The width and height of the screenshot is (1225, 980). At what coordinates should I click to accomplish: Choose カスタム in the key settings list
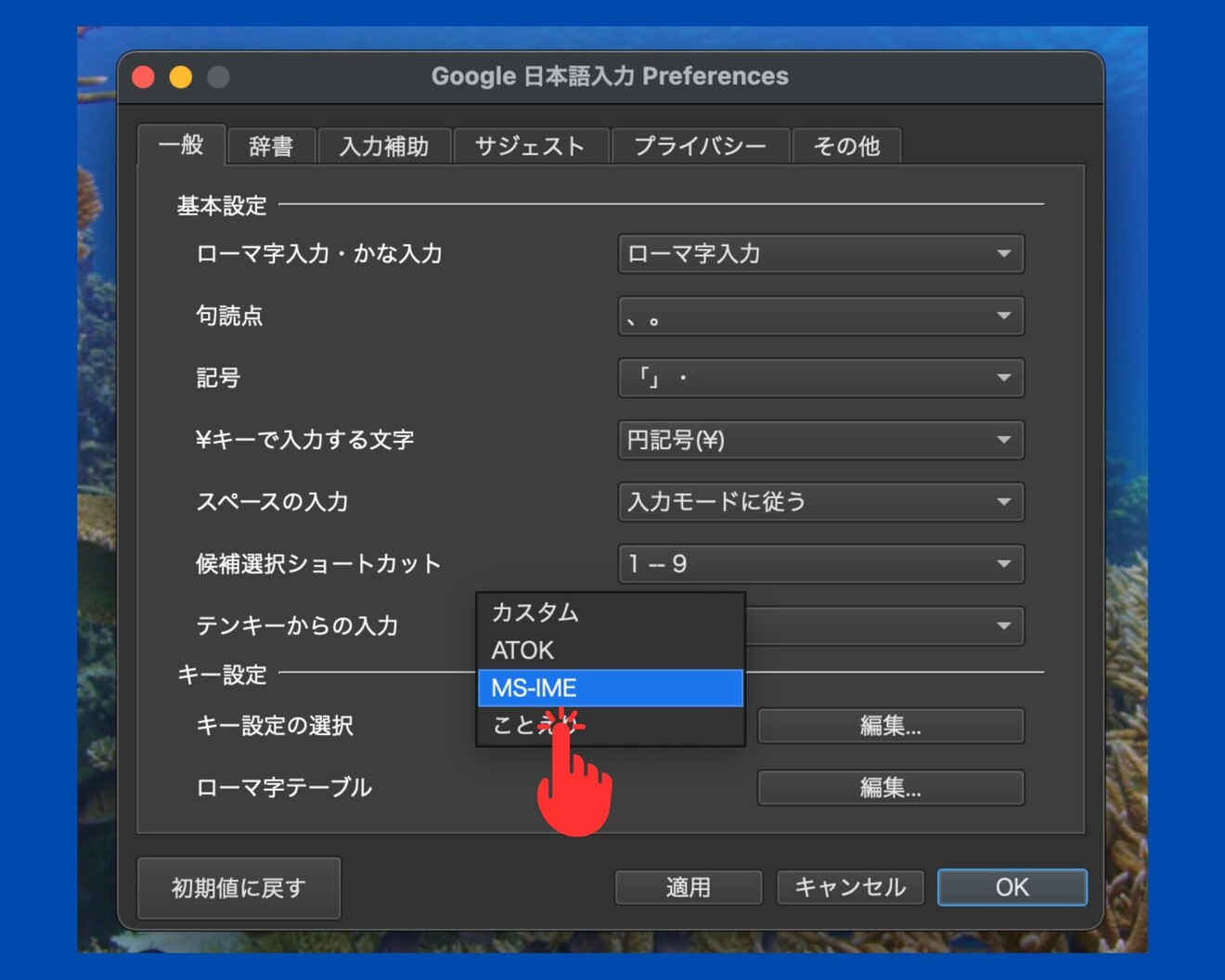click(610, 612)
